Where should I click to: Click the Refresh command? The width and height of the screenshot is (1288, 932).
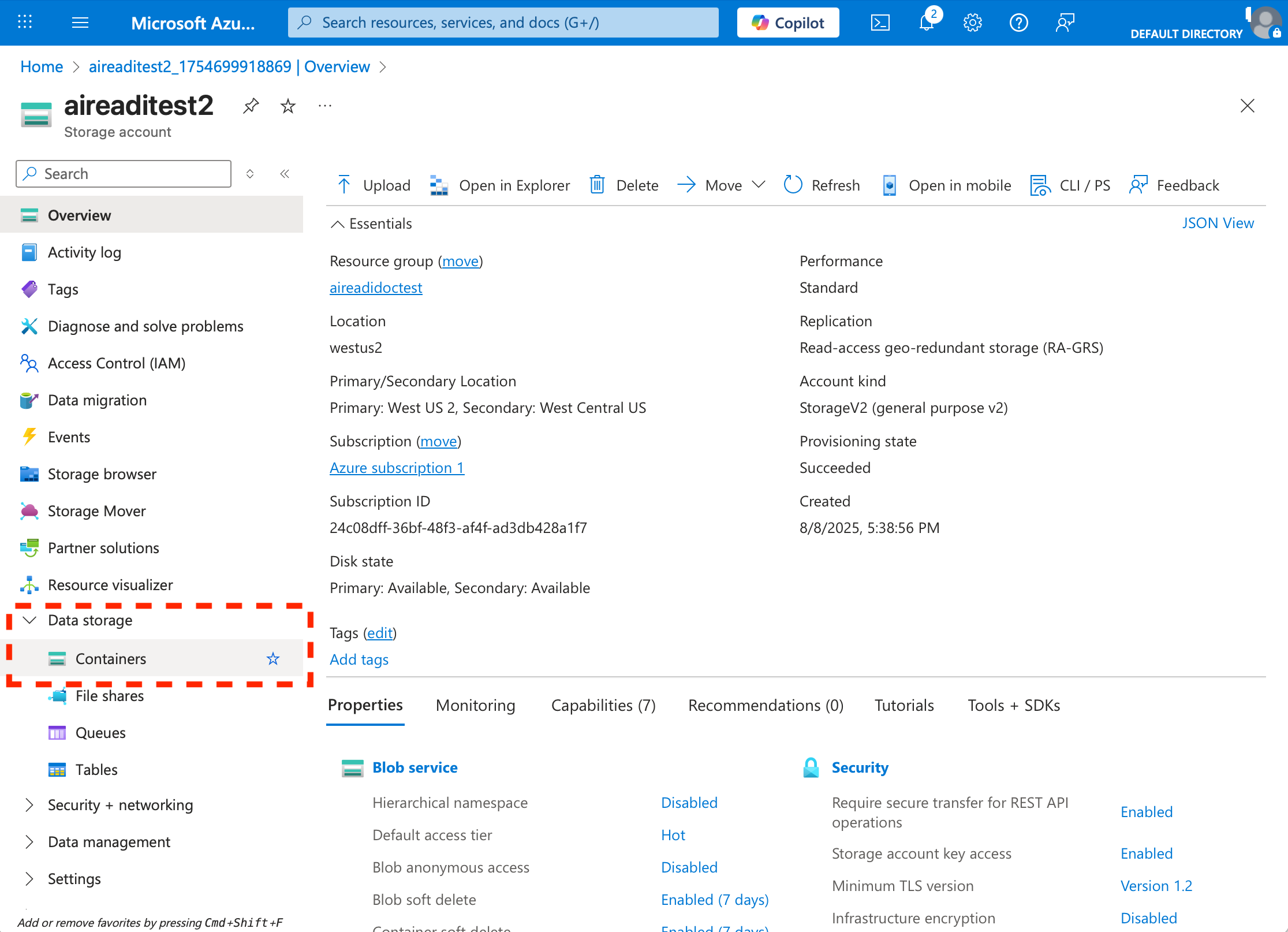[x=822, y=185]
